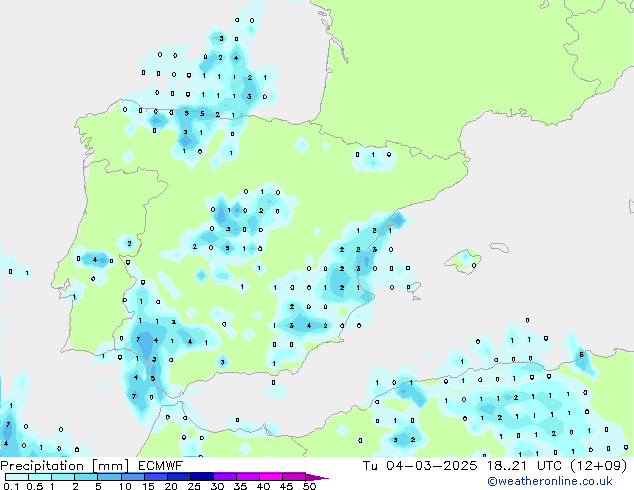Image resolution: width=634 pixels, height=490 pixels.
Task: Click the '(12+09)' forecast run label
Action: click(x=599, y=466)
